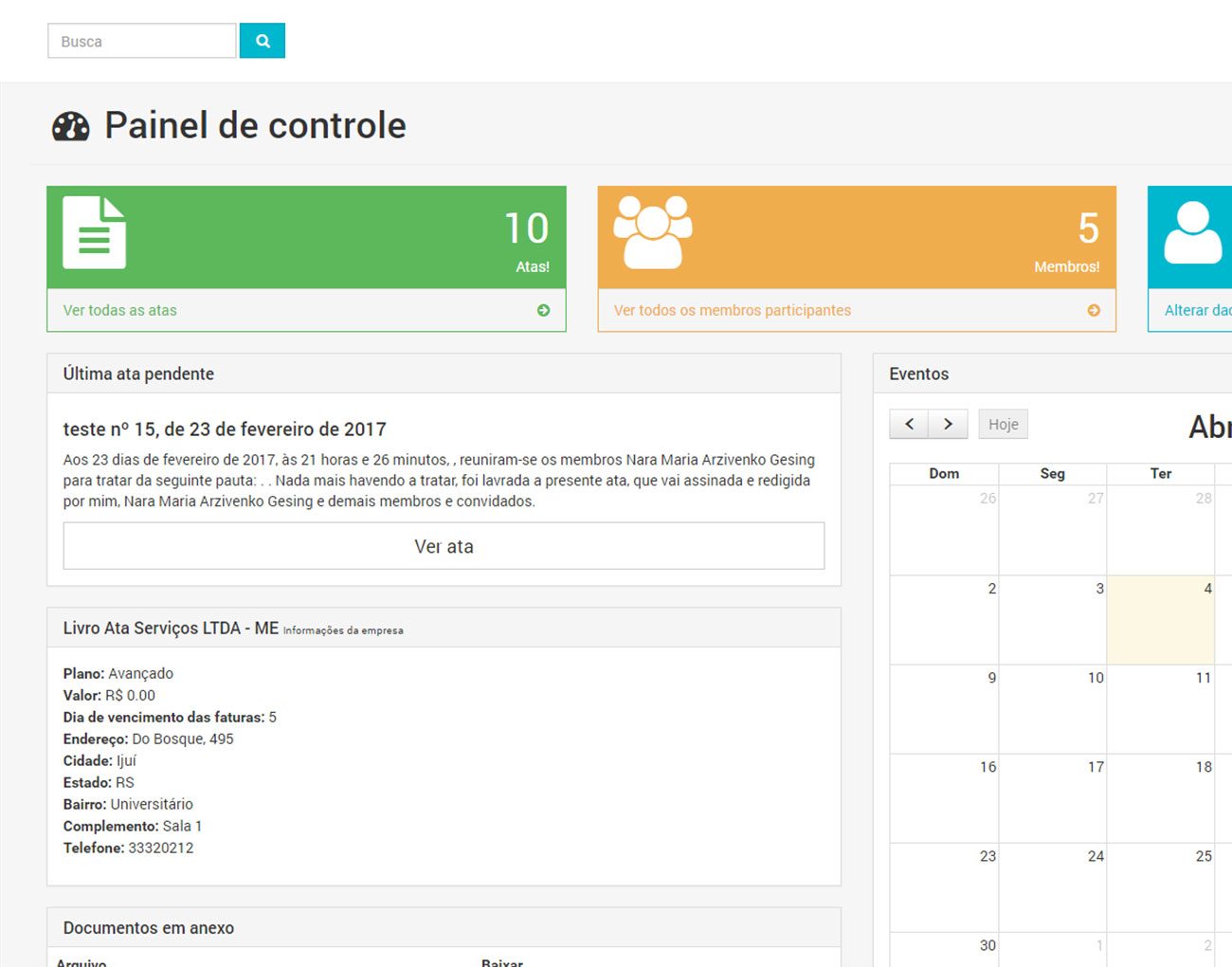Screen dimensions: 1232x967
Task: Click arrow icon beside Ver todas as atas
Action: (x=543, y=310)
